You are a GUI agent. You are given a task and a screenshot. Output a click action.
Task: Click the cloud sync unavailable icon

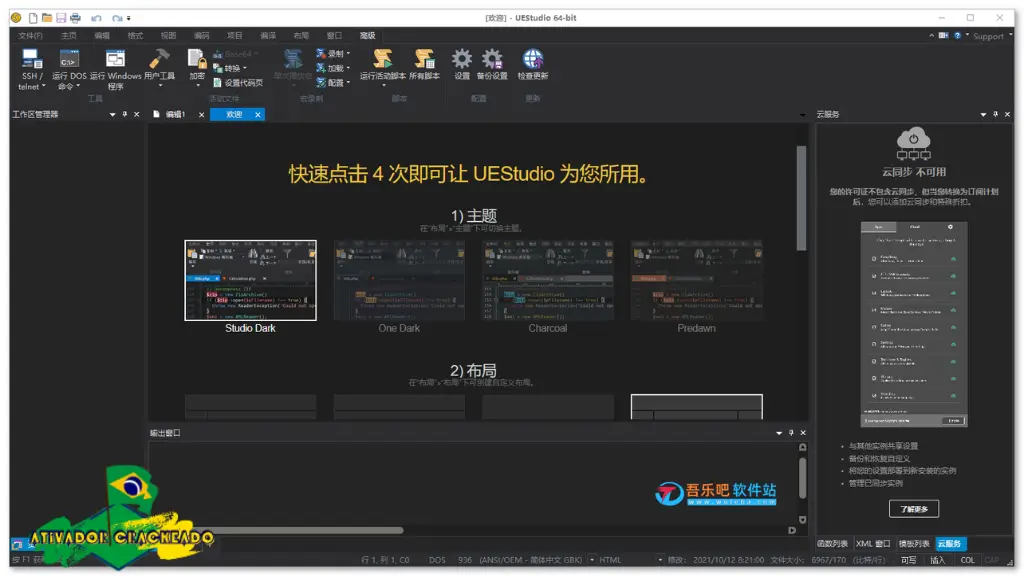tap(914, 144)
